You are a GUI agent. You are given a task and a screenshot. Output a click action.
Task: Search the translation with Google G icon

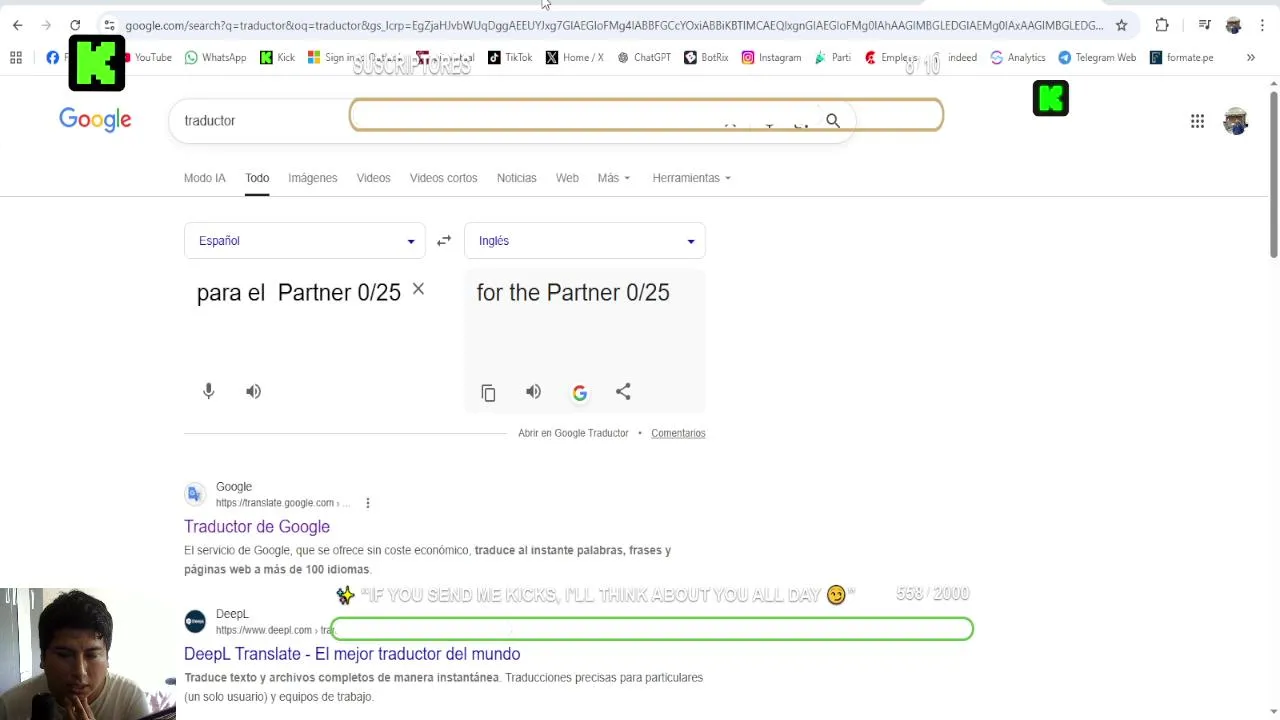coord(579,393)
